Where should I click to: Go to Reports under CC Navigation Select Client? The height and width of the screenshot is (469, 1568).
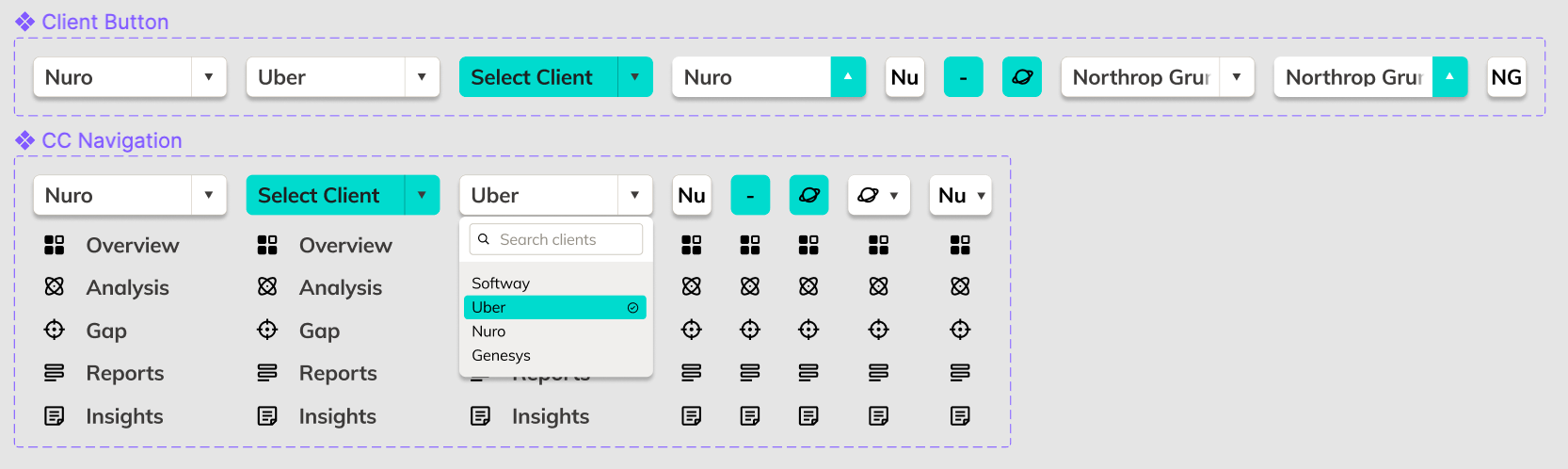317,373
